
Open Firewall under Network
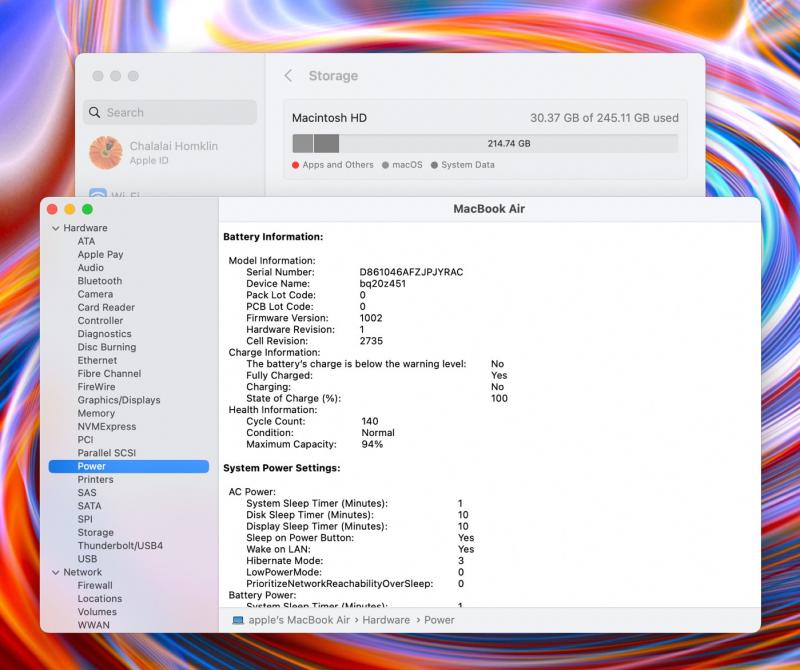click(95, 586)
